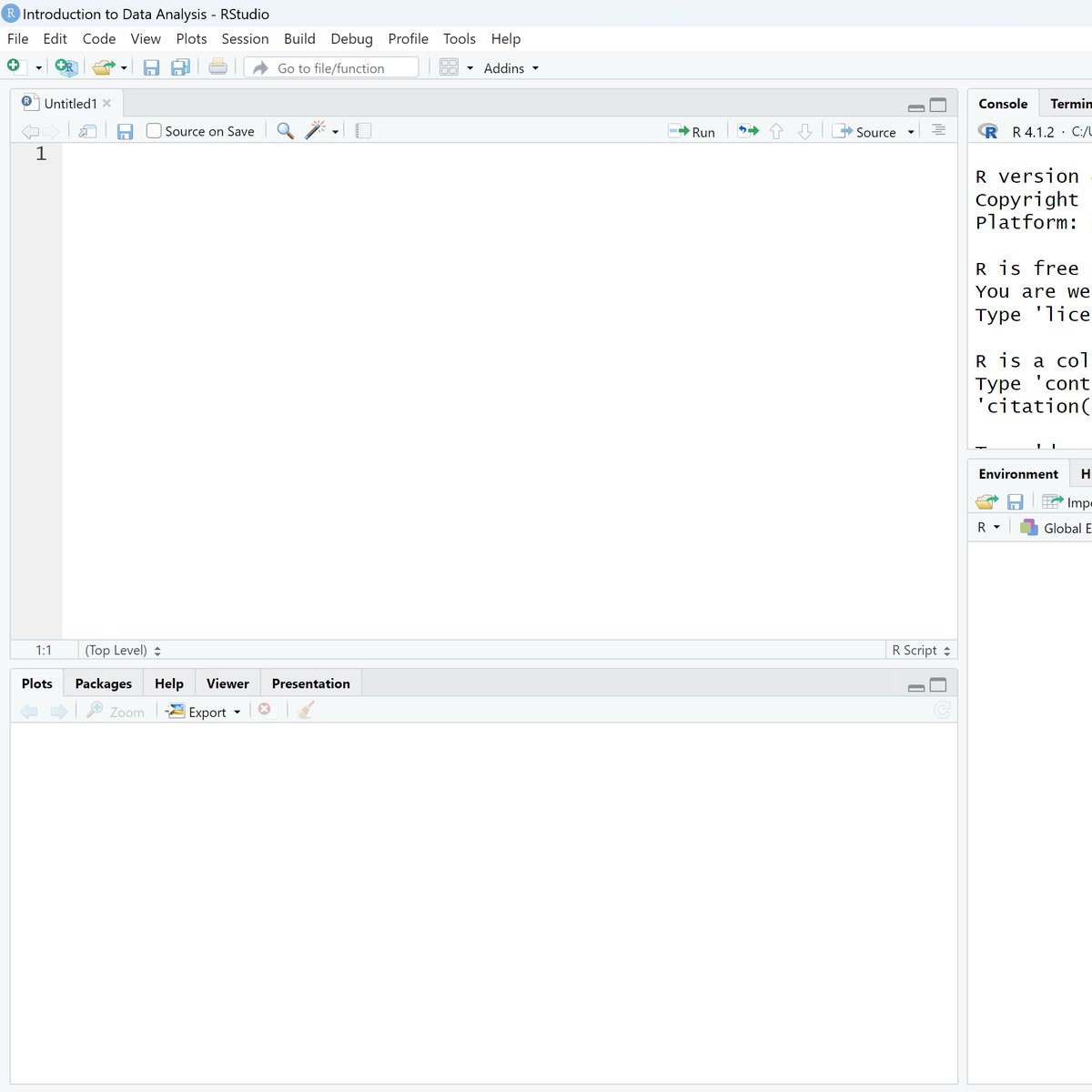Open workspace panes layout icon
The width and height of the screenshot is (1092, 1092).
(x=449, y=67)
